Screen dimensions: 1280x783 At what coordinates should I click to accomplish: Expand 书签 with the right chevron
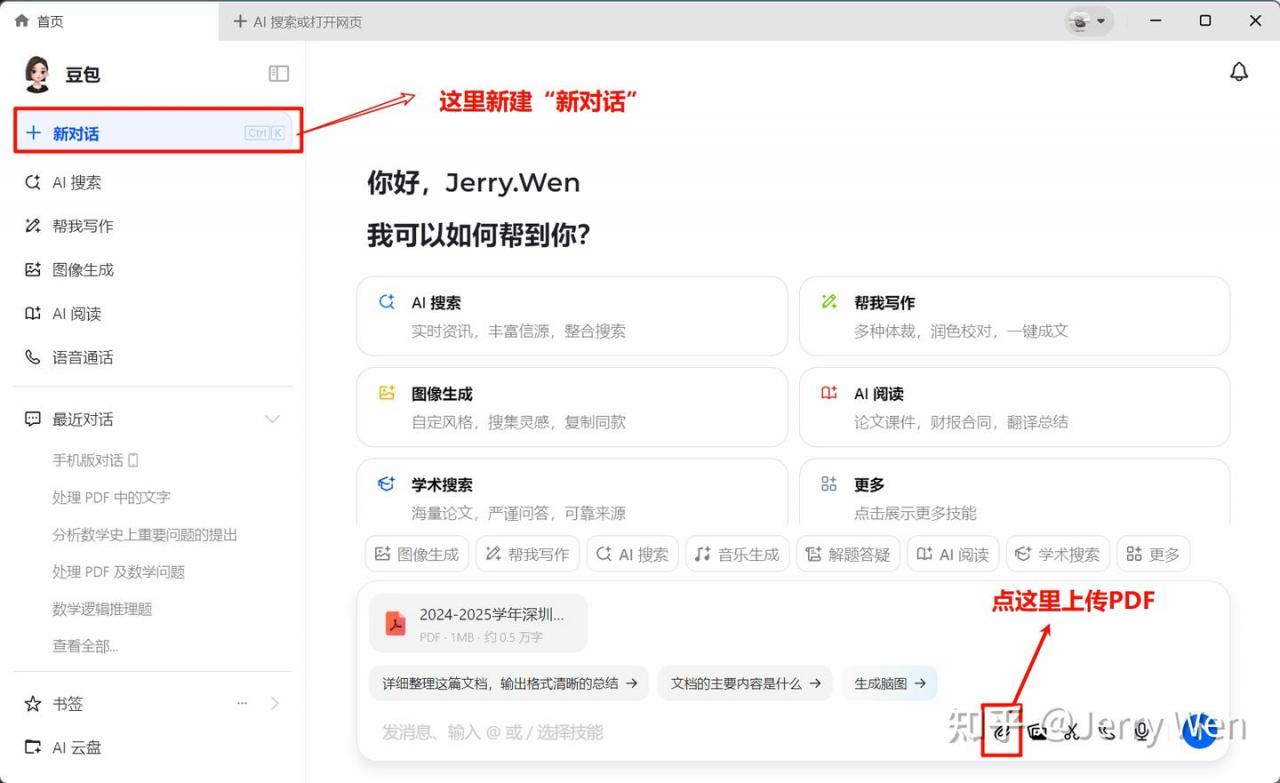pos(275,704)
